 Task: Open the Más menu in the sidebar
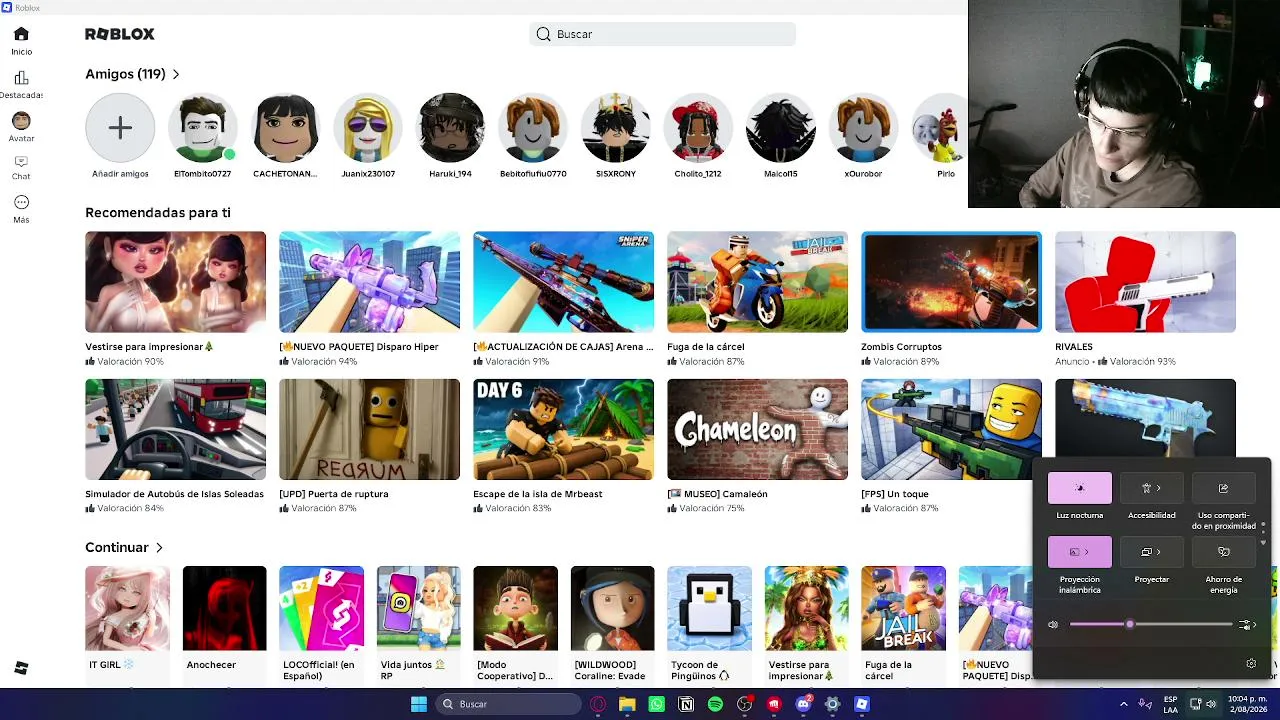coord(21,209)
